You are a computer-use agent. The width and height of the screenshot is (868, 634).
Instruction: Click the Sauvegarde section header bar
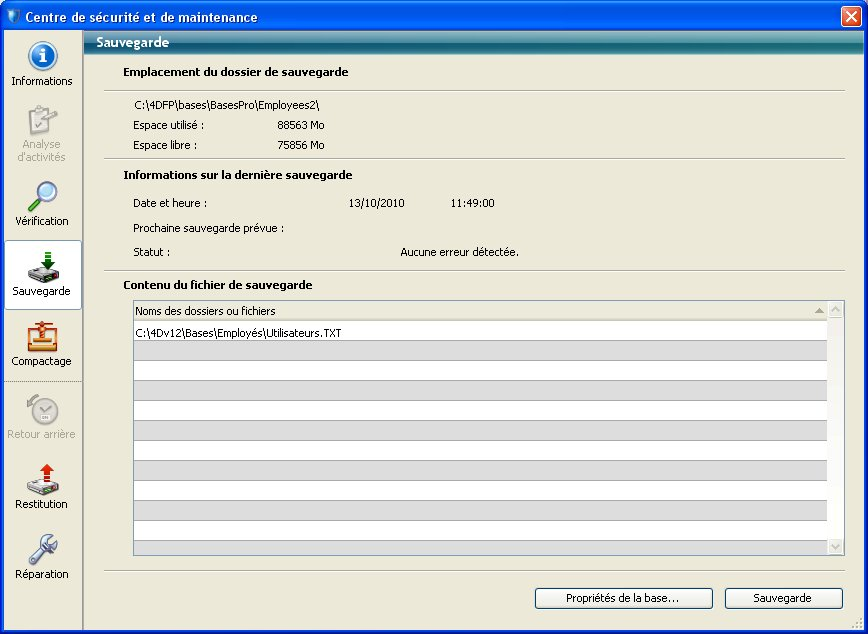tap(470, 43)
